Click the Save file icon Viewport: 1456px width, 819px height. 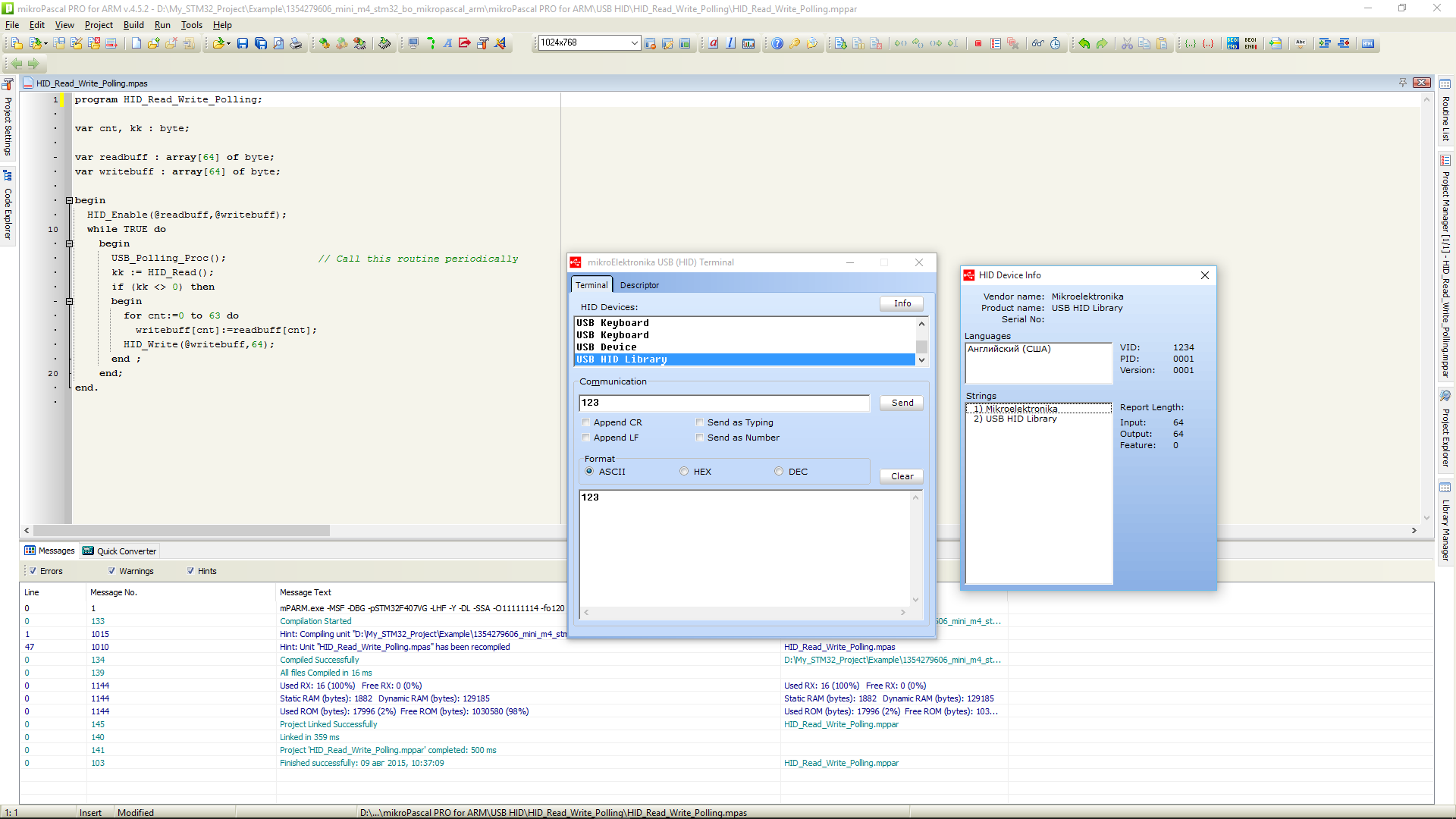[x=243, y=43]
